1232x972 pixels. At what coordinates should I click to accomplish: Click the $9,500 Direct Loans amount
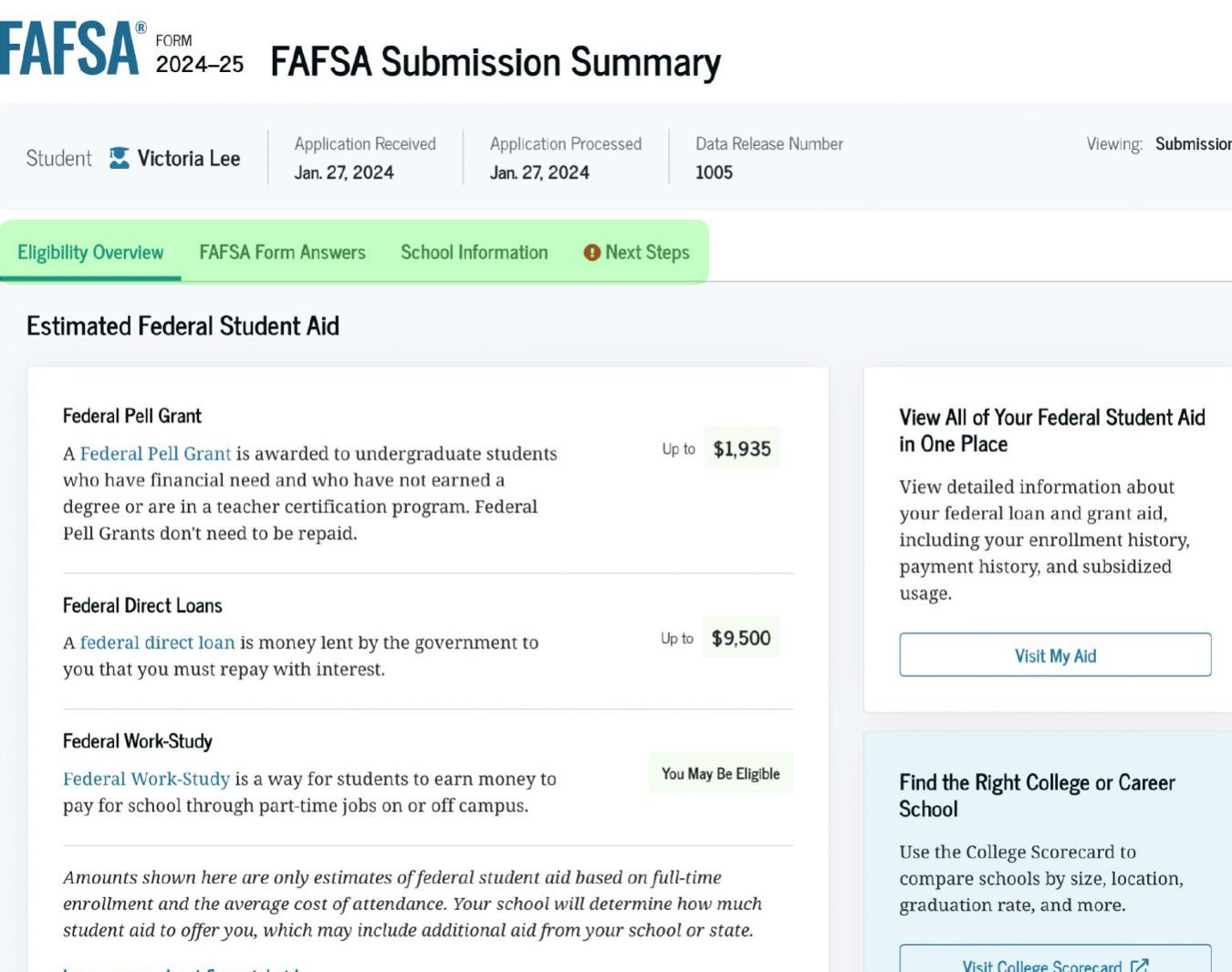[x=741, y=638]
